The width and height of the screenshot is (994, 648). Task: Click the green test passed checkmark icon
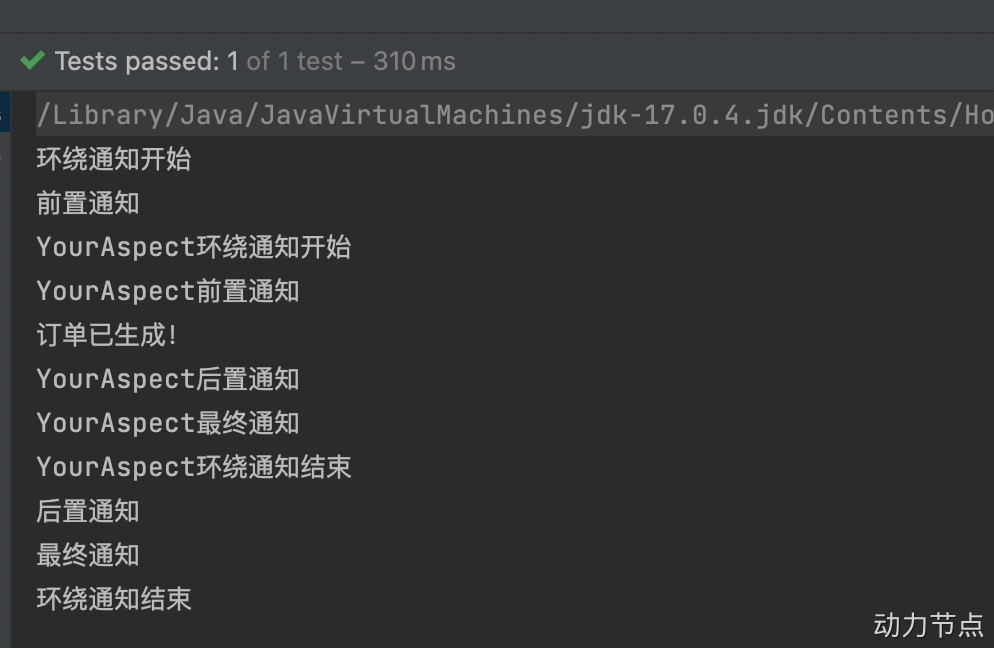click(x=31, y=60)
